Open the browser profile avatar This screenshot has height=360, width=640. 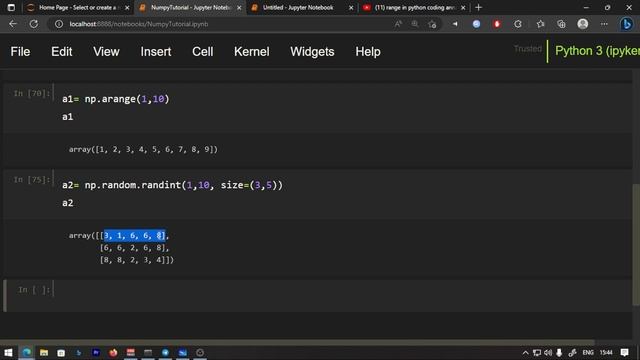tap(582, 24)
